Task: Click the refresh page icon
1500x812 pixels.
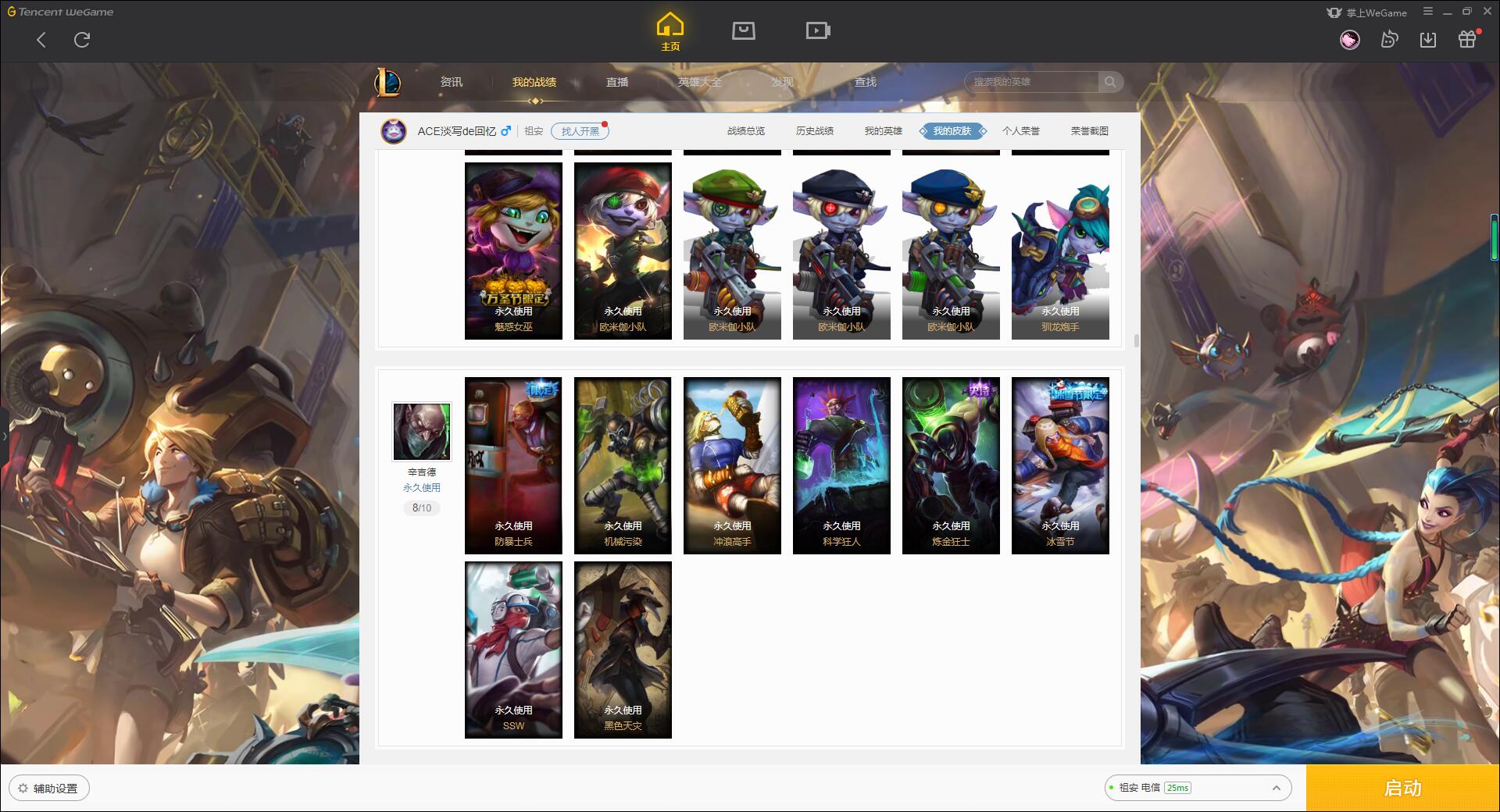Action: [x=82, y=40]
